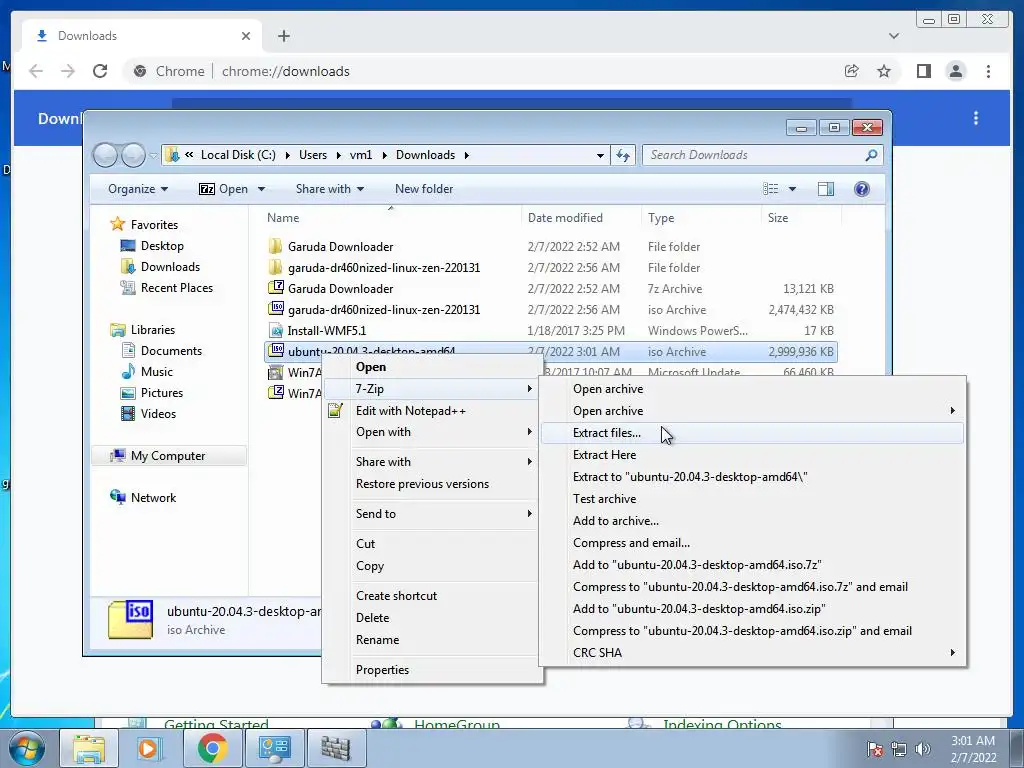This screenshot has width=1024, height=768.
Task: Click Explorer's search magnifier icon
Action: pos(871,155)
